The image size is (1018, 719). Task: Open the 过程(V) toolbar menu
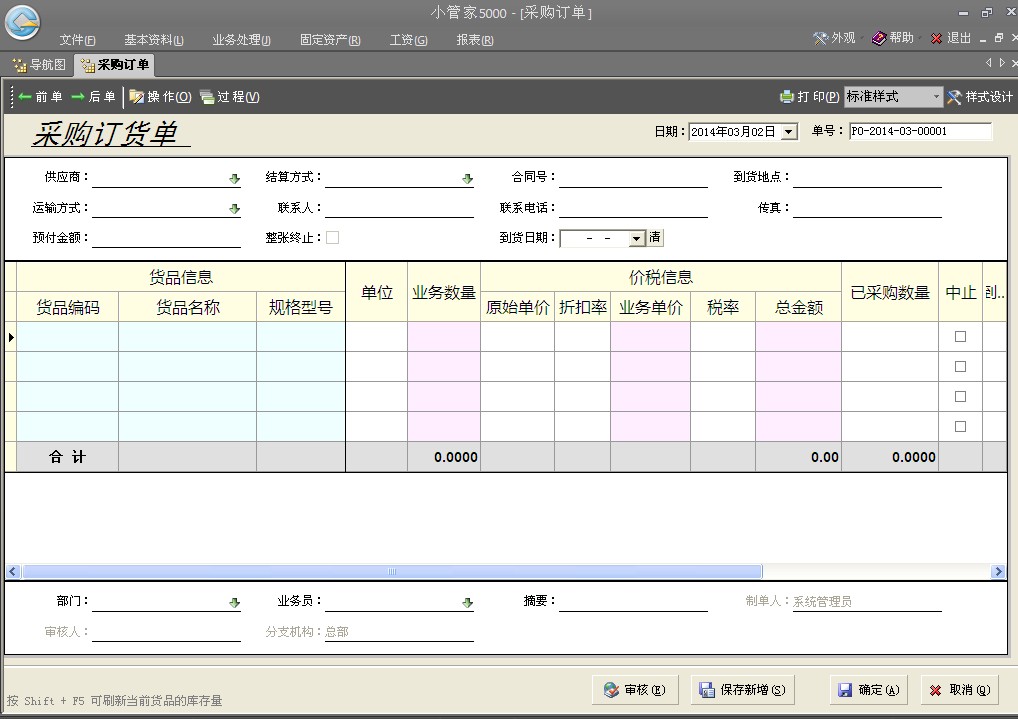click(230, 97)
